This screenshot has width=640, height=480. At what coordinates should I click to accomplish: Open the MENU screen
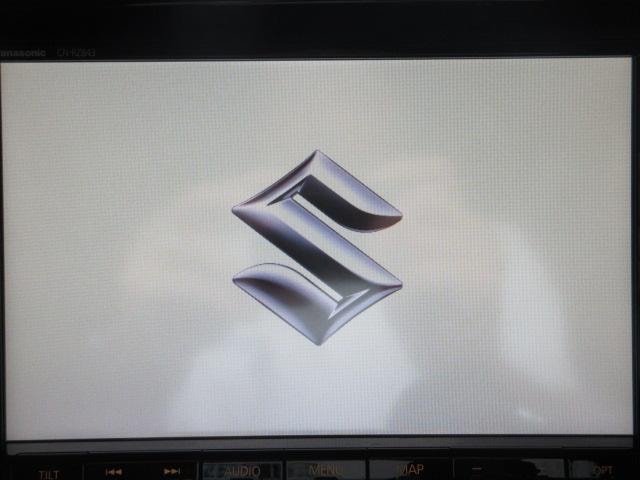click(325, 470)
